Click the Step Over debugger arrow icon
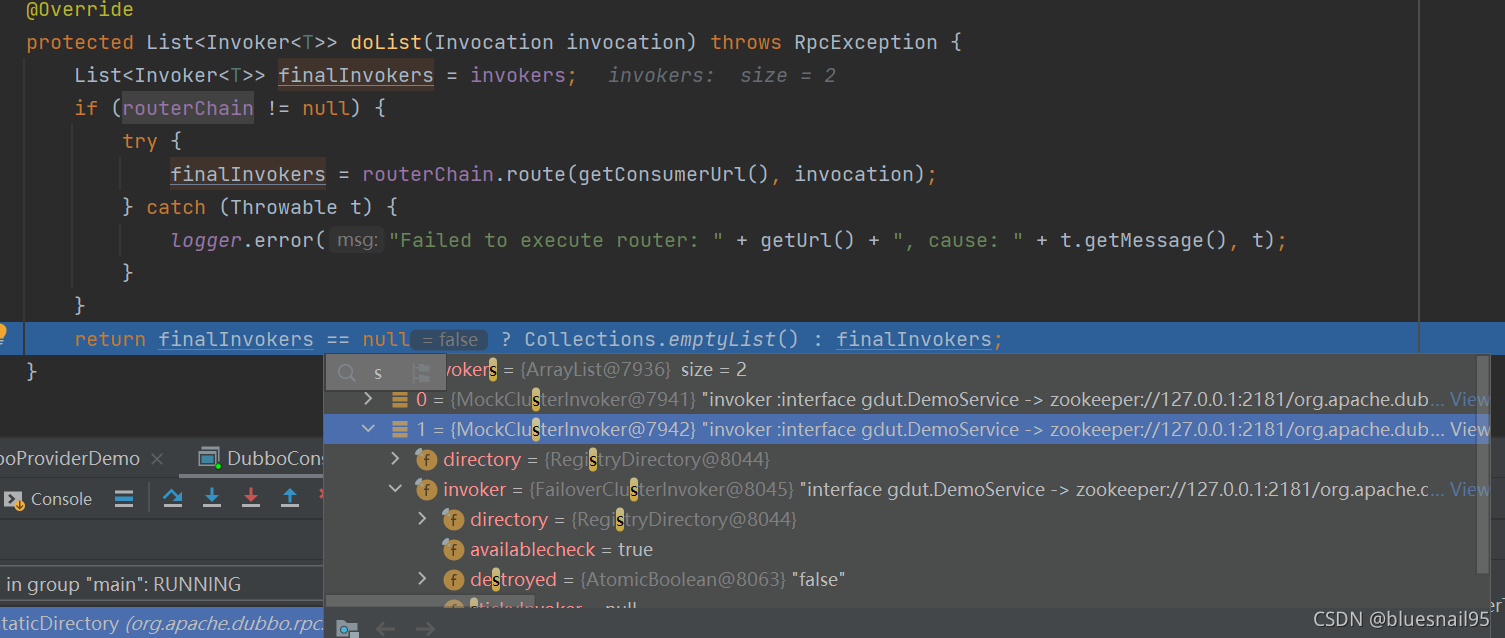This screenshot has height=638, width=1505. coord(173,497)
